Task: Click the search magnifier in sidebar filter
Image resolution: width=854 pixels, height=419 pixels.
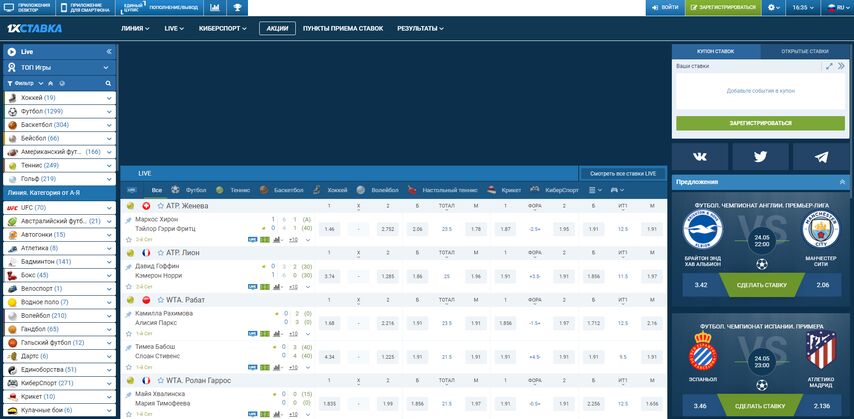Action: click(x=108, y=83)
